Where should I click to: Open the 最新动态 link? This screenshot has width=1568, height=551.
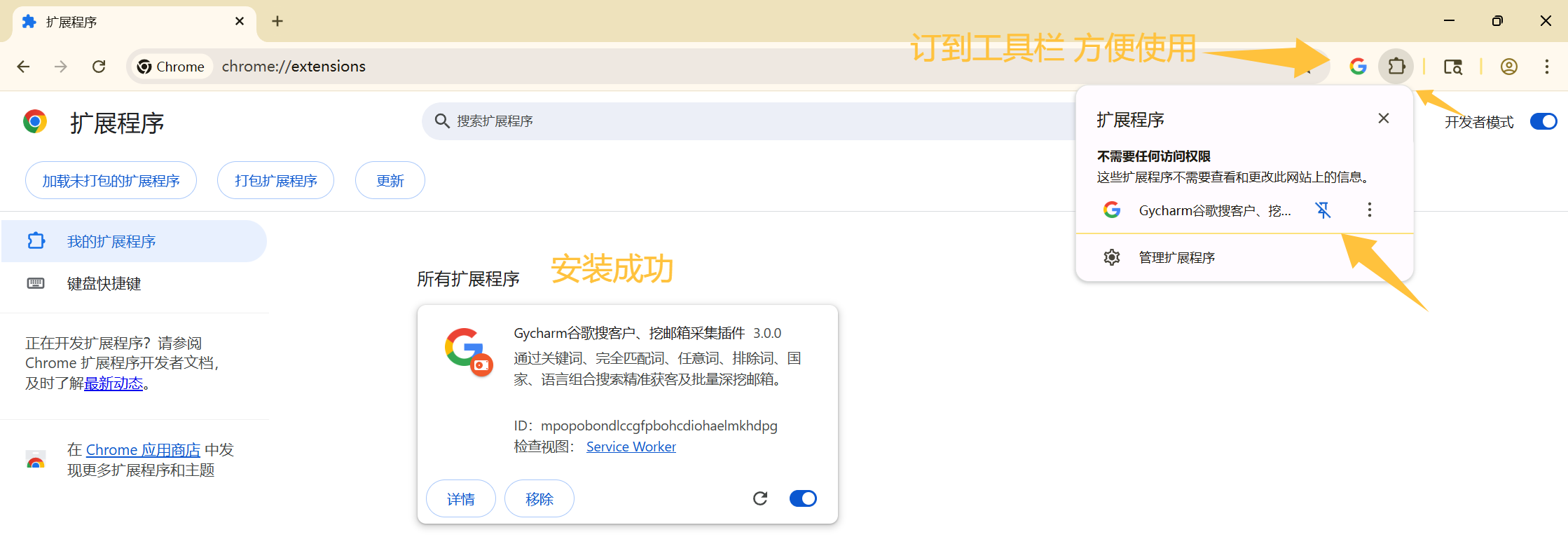(114, 383)
